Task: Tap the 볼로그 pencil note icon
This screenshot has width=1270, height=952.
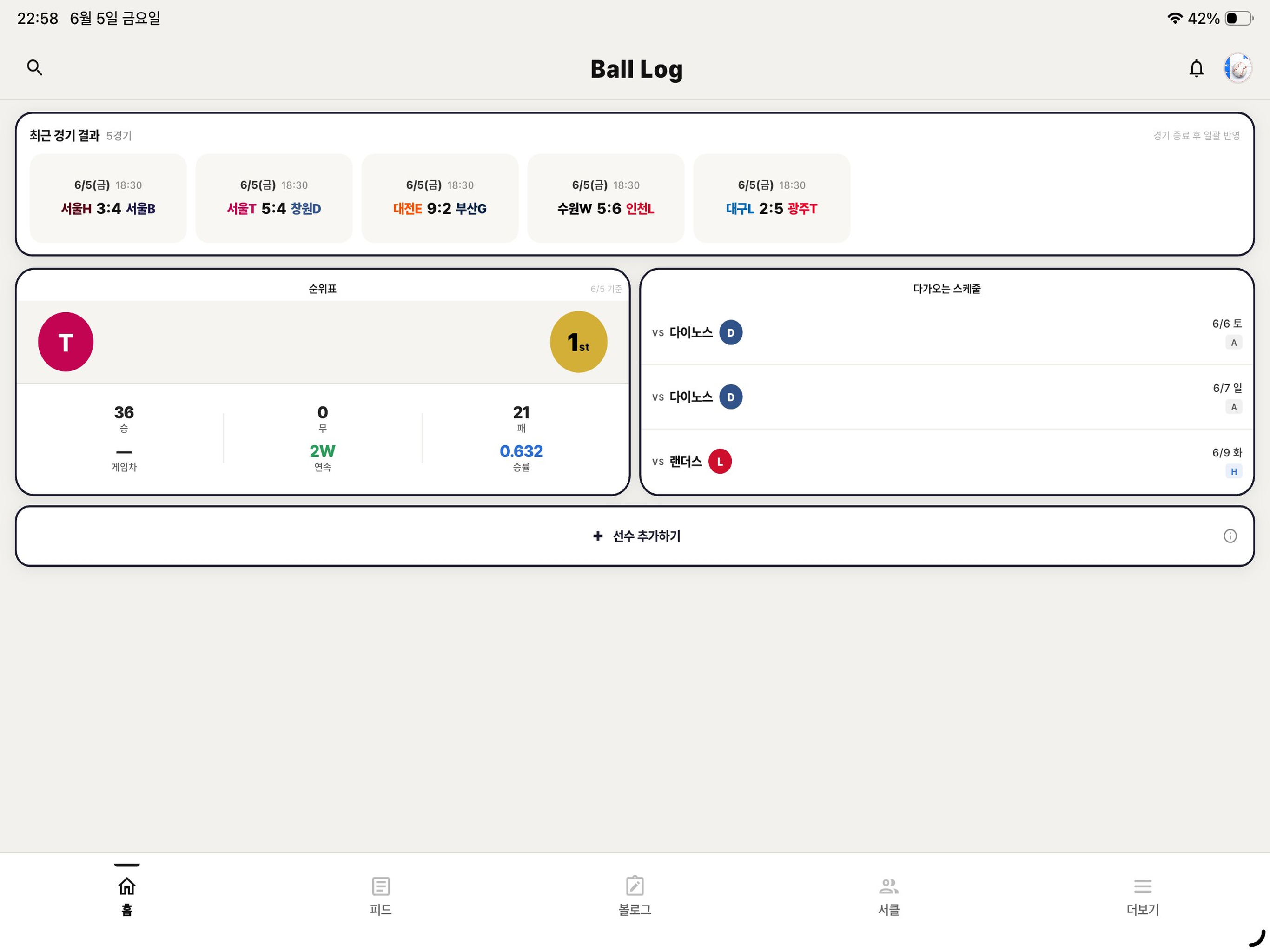Action: click(635, 886)
